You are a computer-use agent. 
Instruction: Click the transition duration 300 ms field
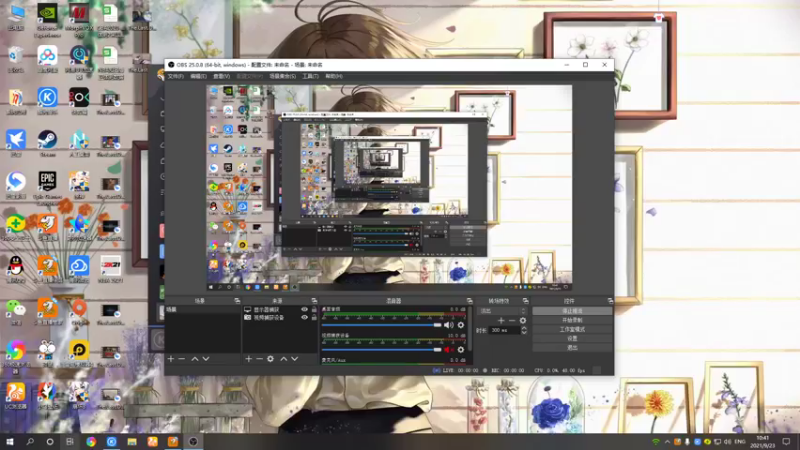point(505,331)
